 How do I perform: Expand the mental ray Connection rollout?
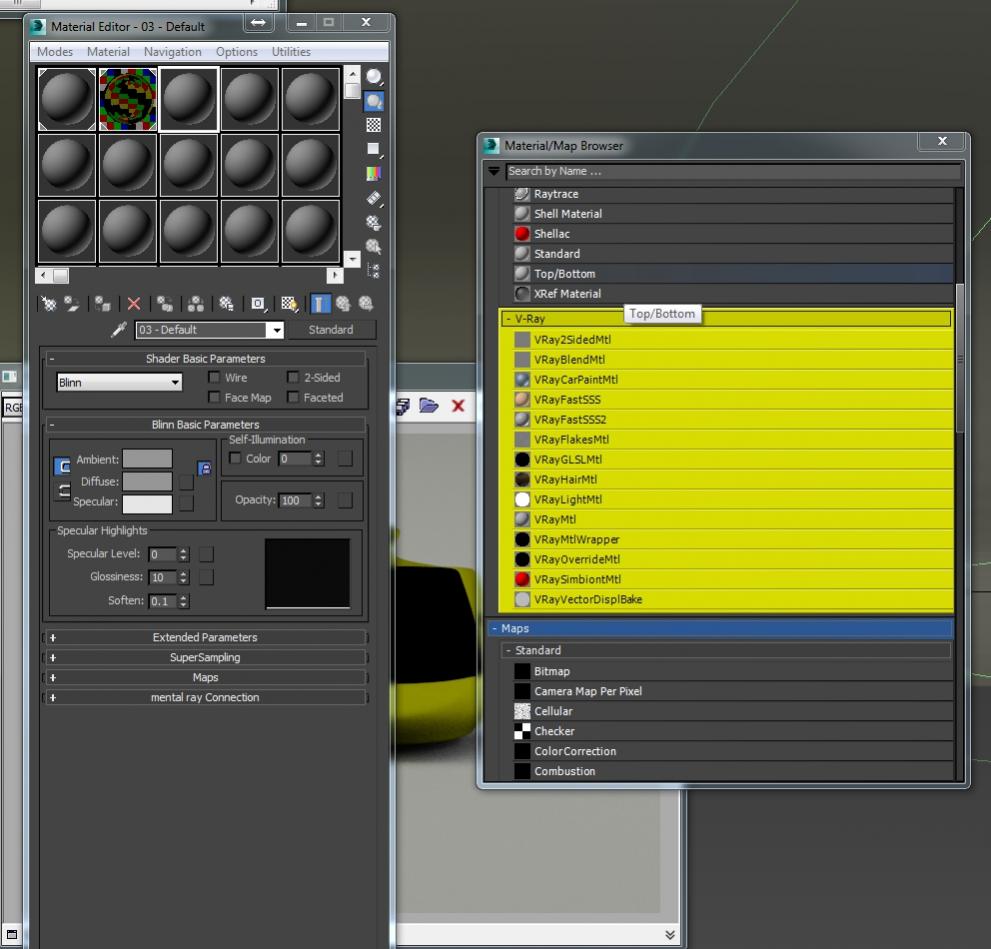click(205, 698)
